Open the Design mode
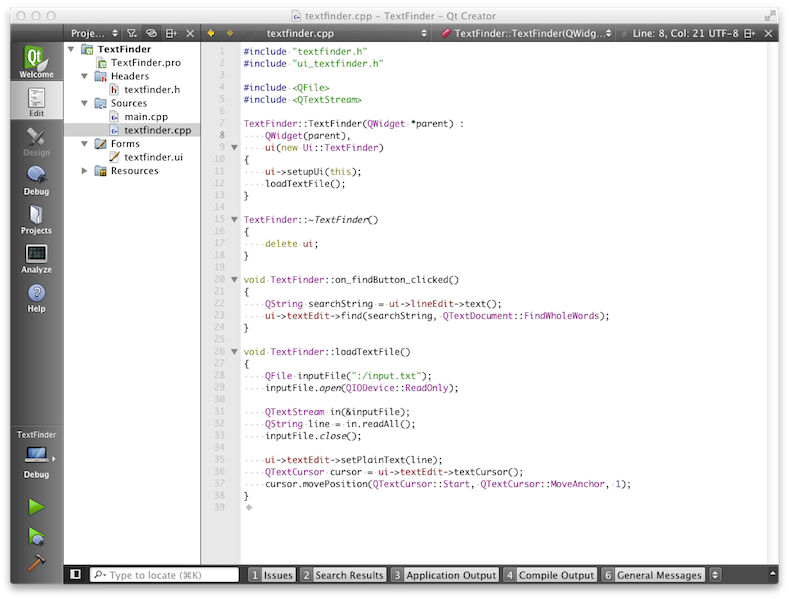 [x=36, y=140]
